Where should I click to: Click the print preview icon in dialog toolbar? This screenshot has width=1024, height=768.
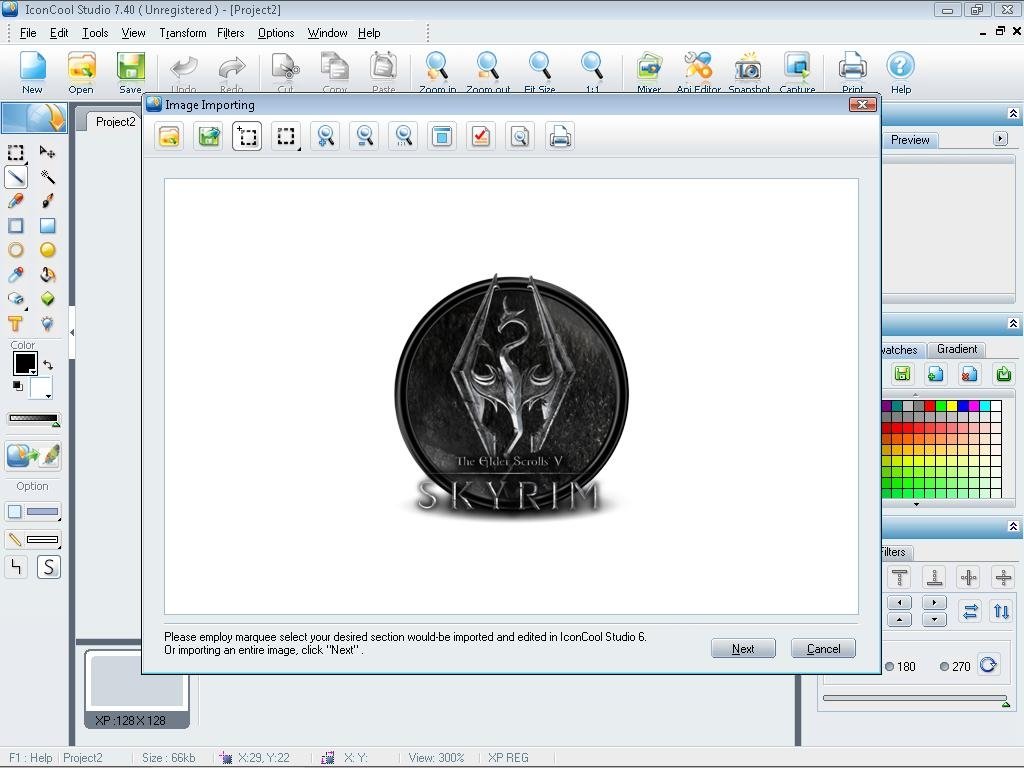[520, 136]
